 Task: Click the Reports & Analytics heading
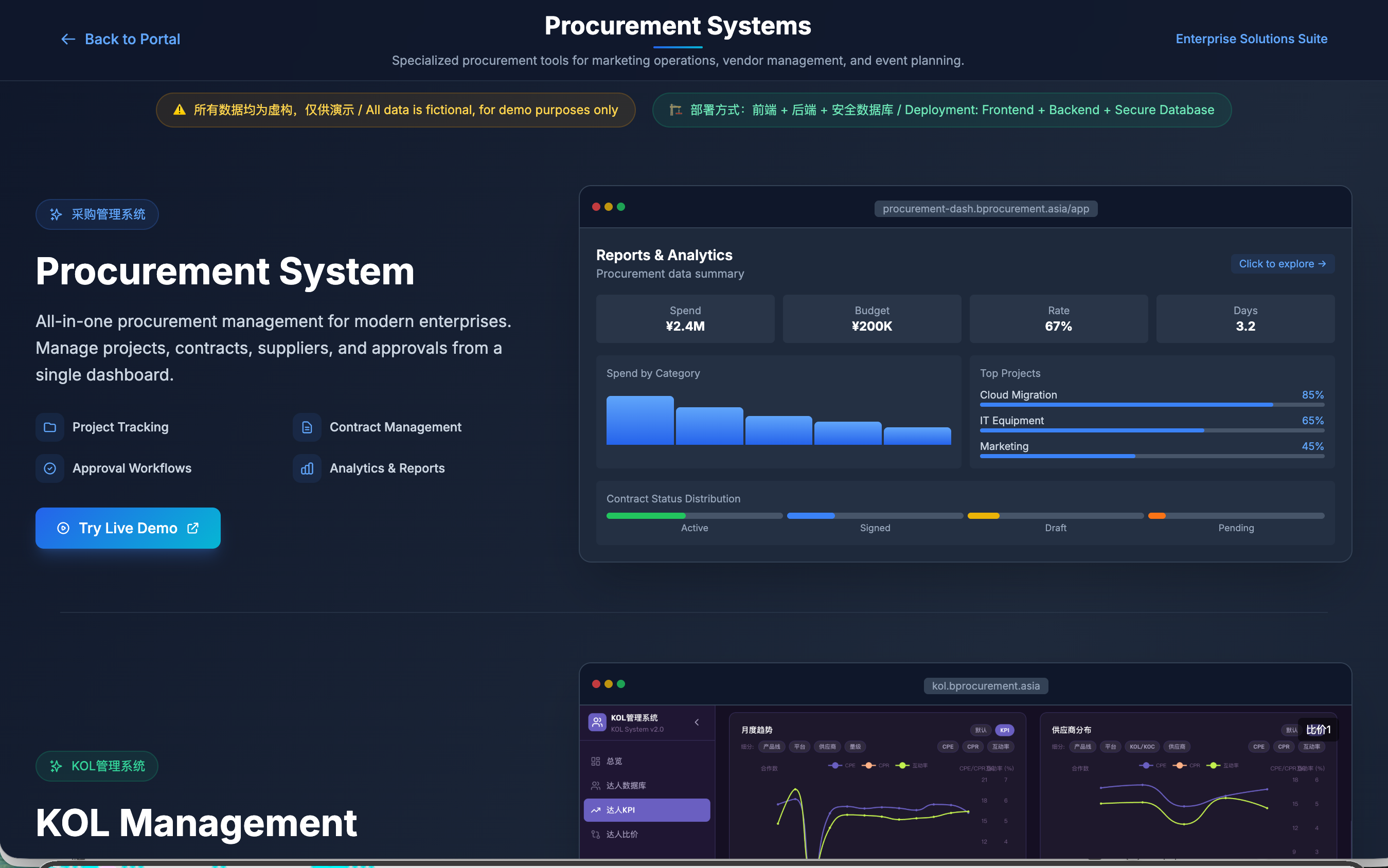click(664, 255)
